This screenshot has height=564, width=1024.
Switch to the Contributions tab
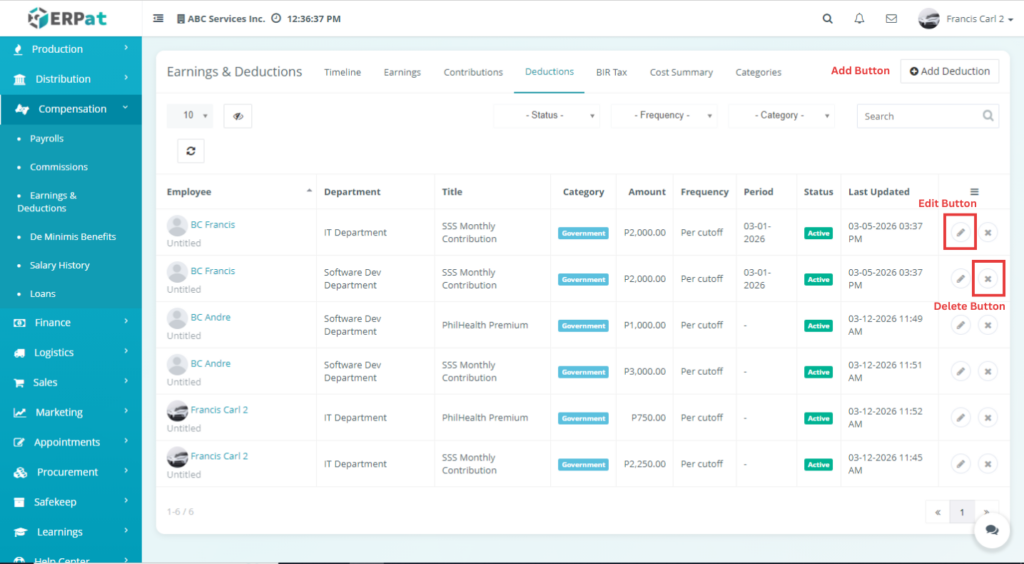473,72
